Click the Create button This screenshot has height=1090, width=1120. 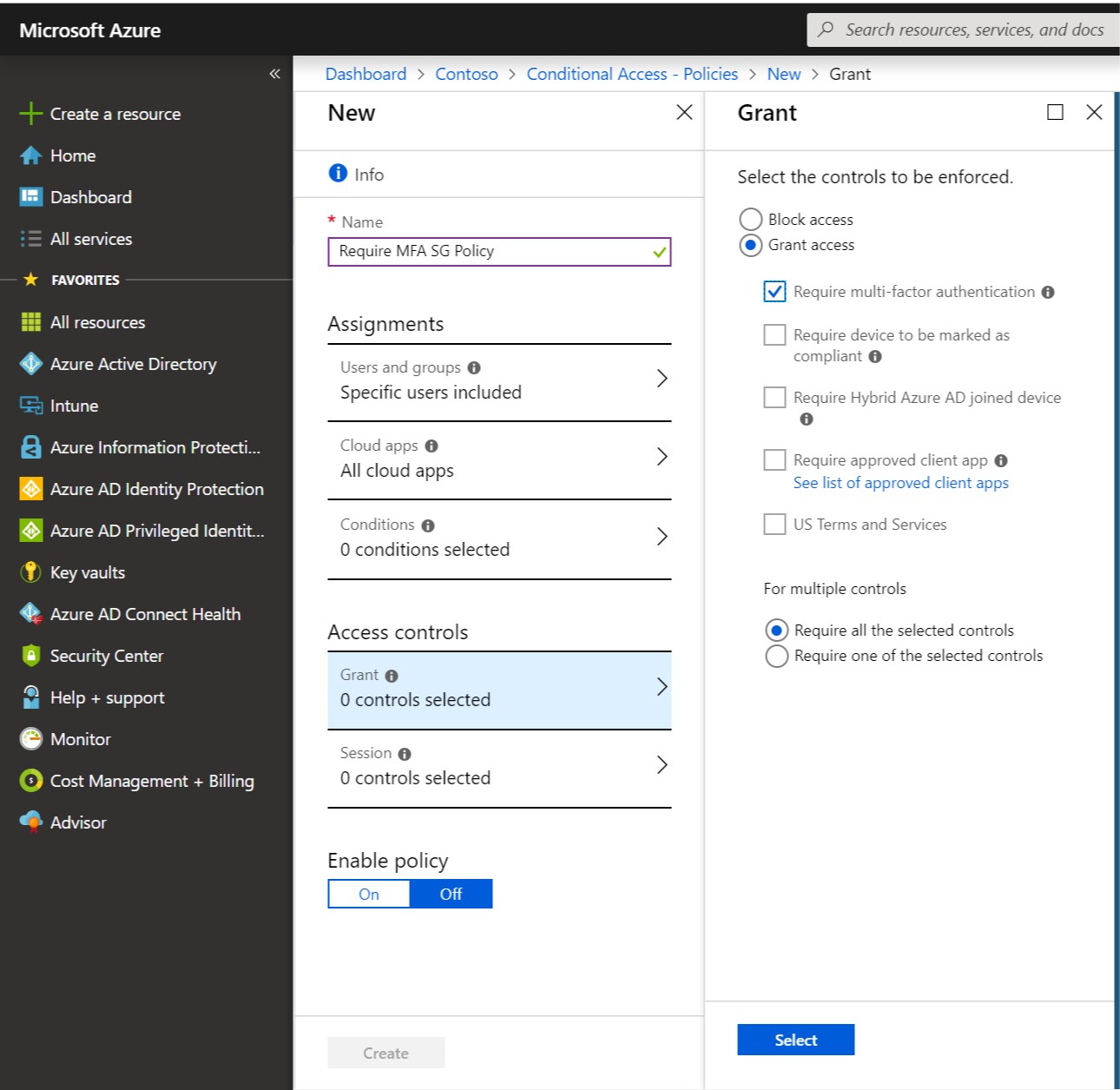click(385, 1053)
